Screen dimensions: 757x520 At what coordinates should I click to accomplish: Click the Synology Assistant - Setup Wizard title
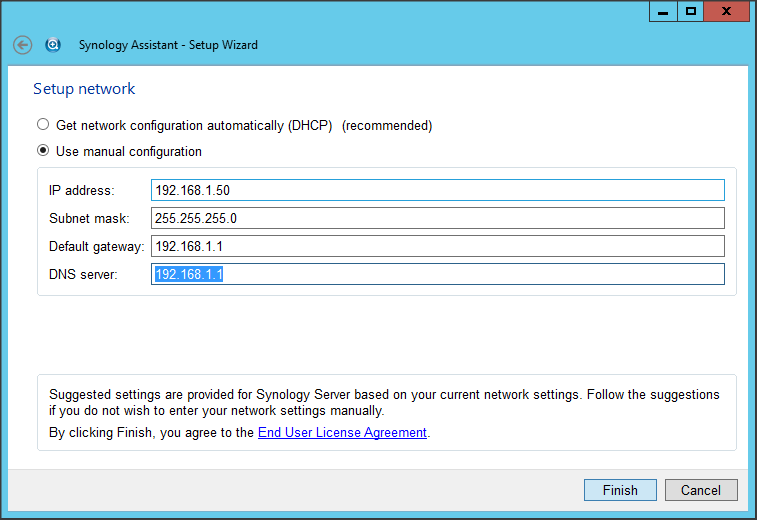(168, 45)
